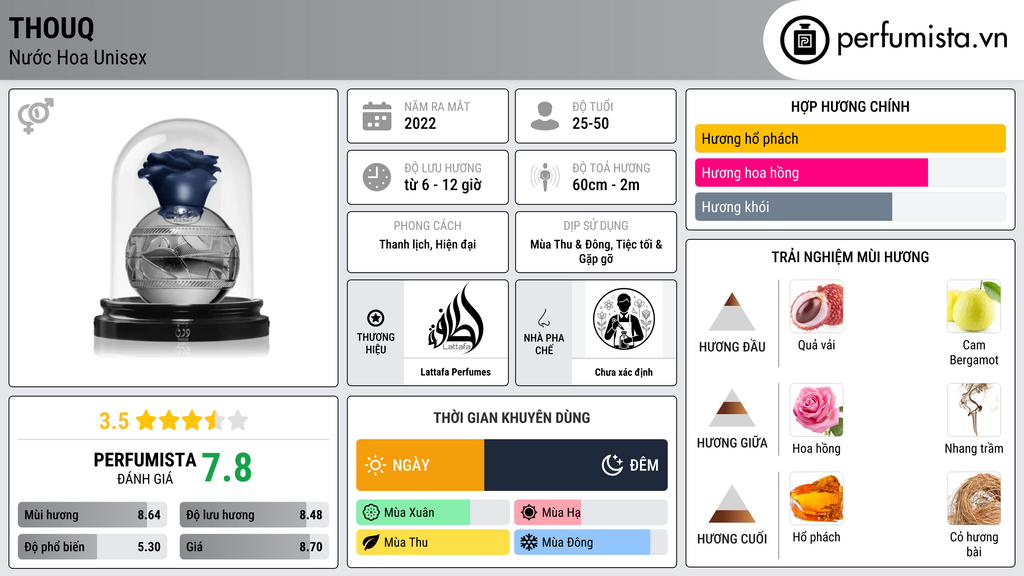The image size is (1024, 576).
Task: Click the Perfumista 7.8 rating score
Action: (x=227, y=468)
